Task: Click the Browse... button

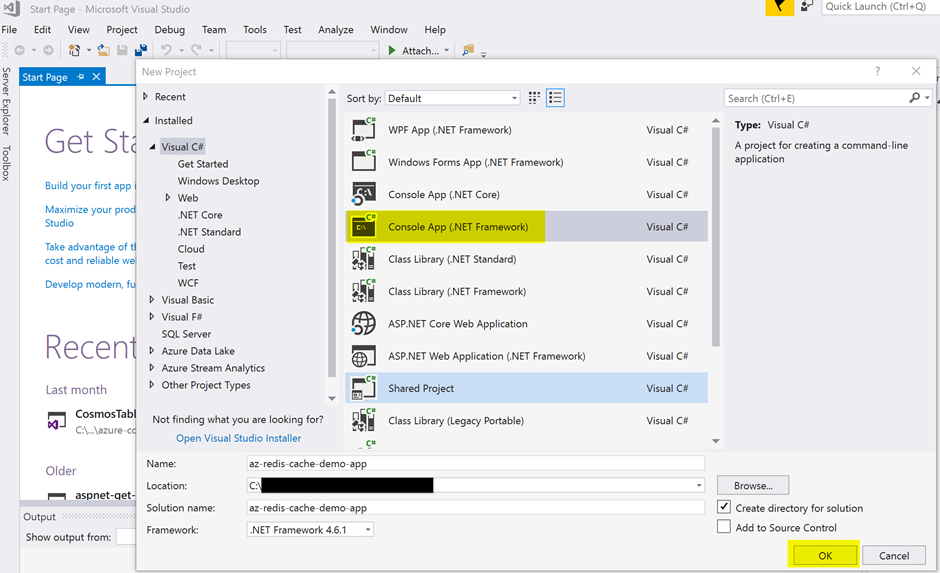Action: coord(753,485)
